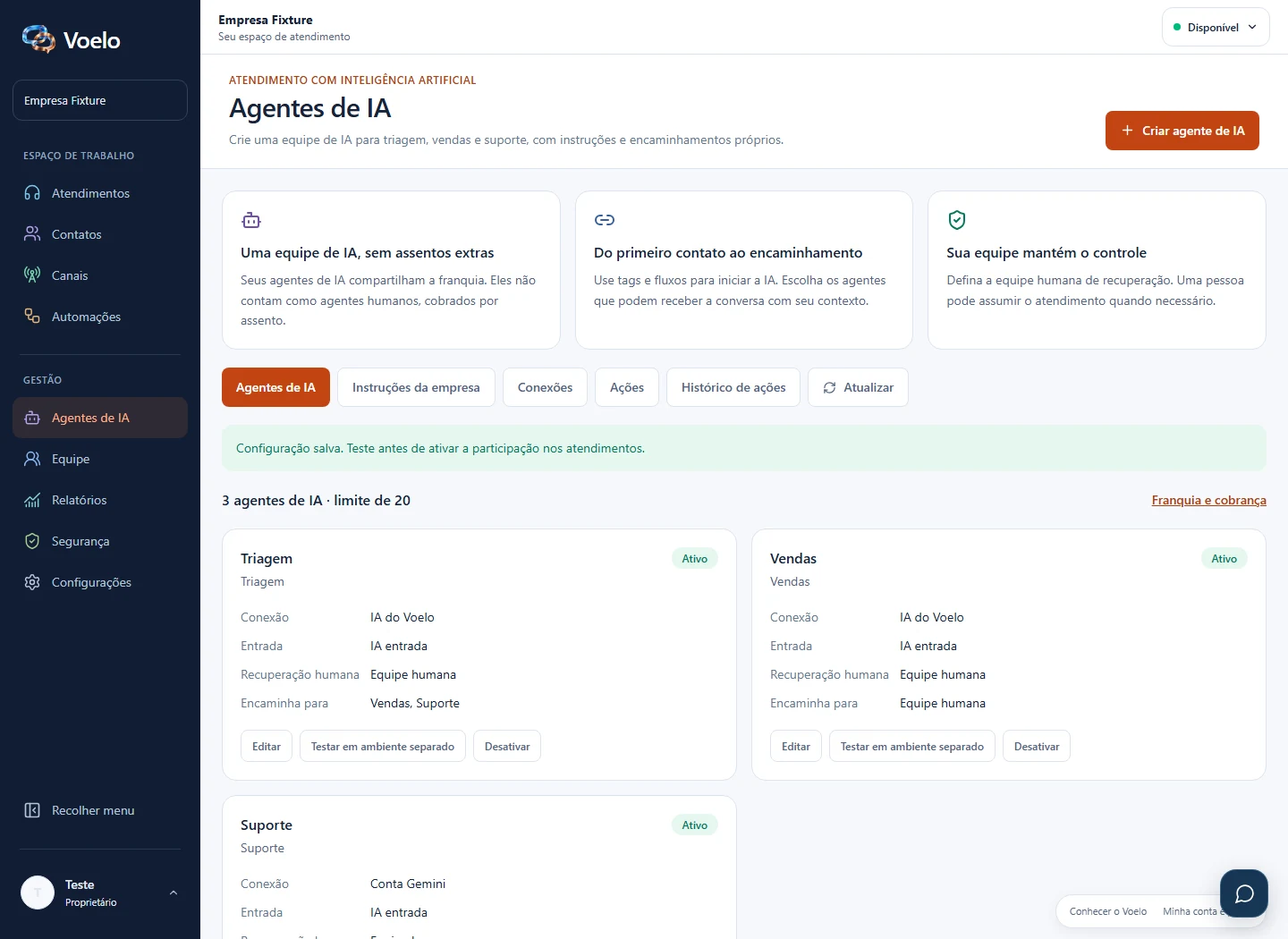Click the "Conta Gemini" connection value
This screenshot has height=939, width=1288.
tap(408, 884)
